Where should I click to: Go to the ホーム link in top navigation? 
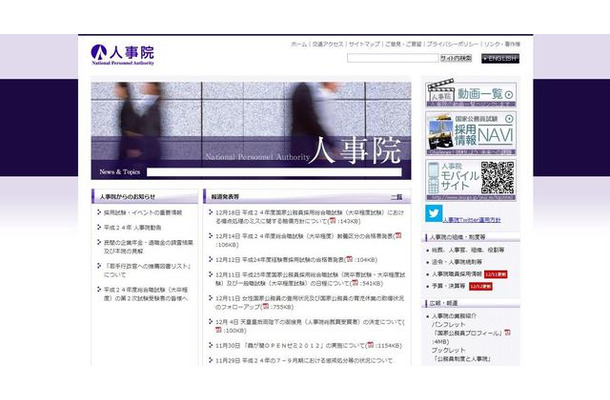[299, 44]
